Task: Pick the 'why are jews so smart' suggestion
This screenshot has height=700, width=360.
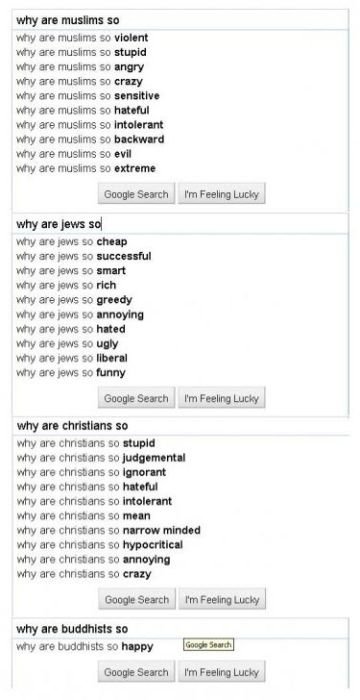Action: pyautogui.click(x=71, y=271)
